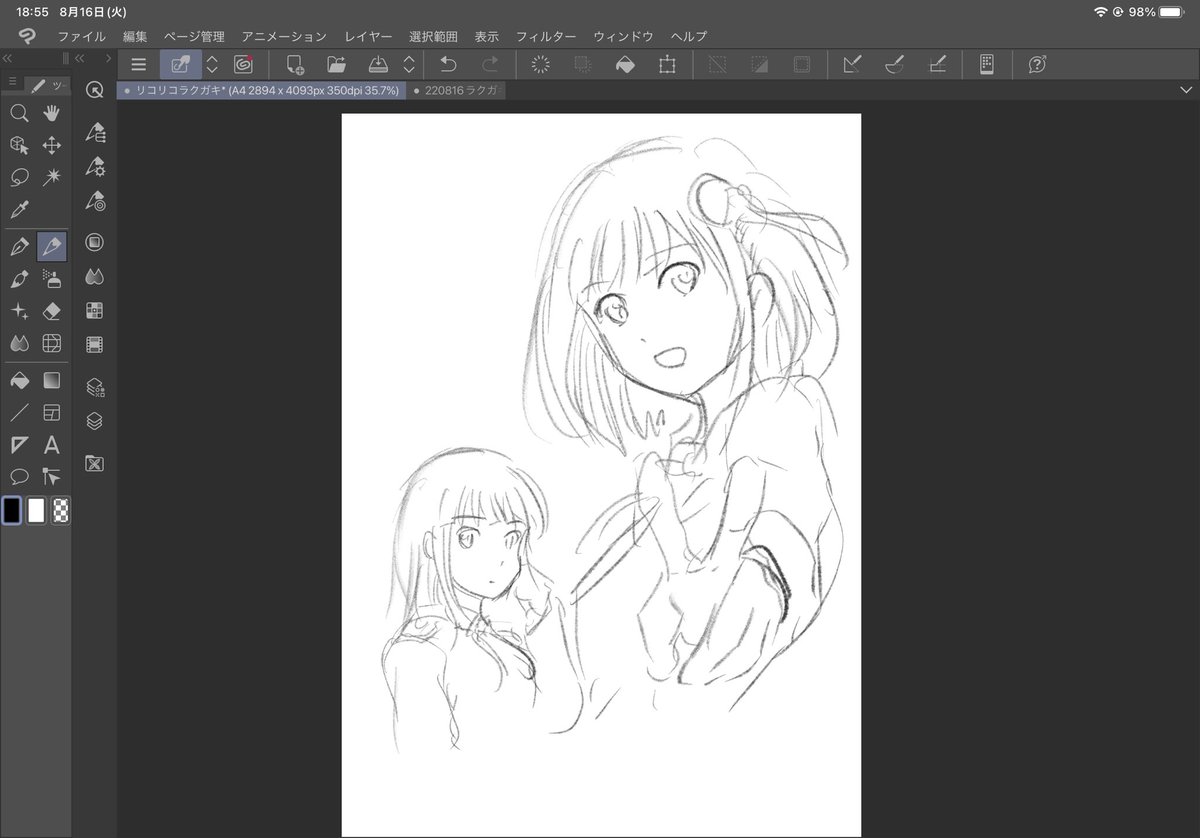Select the Pen nib tool
Viewport: 1200px width, 838px height.
(19, 246)
